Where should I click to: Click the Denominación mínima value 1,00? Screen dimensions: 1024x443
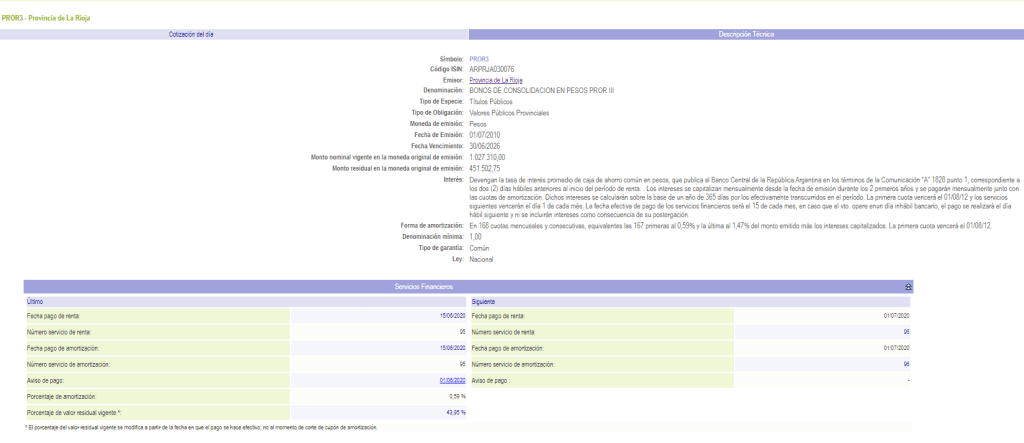click(475, 237)
